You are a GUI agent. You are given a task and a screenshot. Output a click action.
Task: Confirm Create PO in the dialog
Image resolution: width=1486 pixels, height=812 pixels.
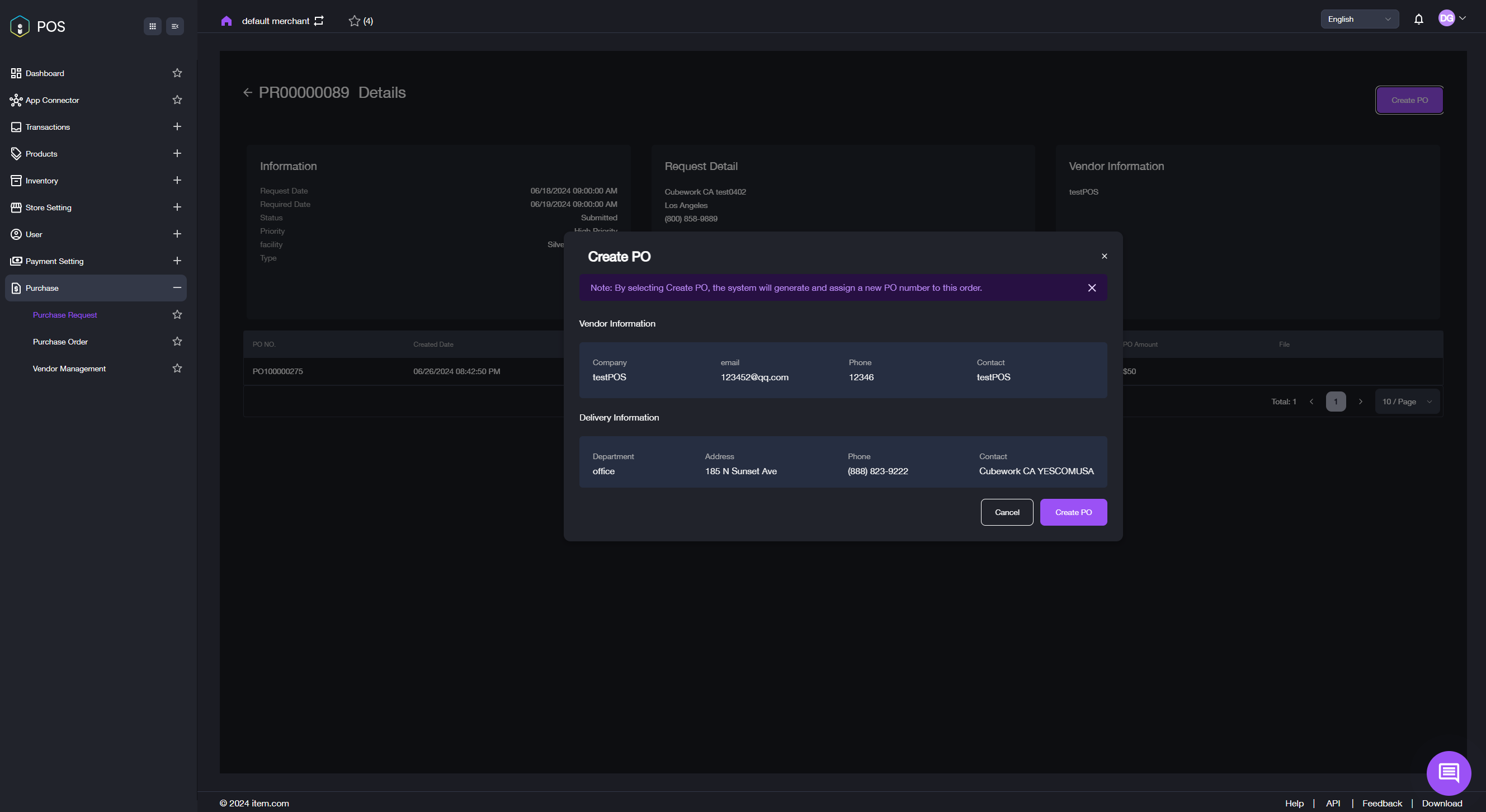pyautogui.click(x=1073, y=512)
